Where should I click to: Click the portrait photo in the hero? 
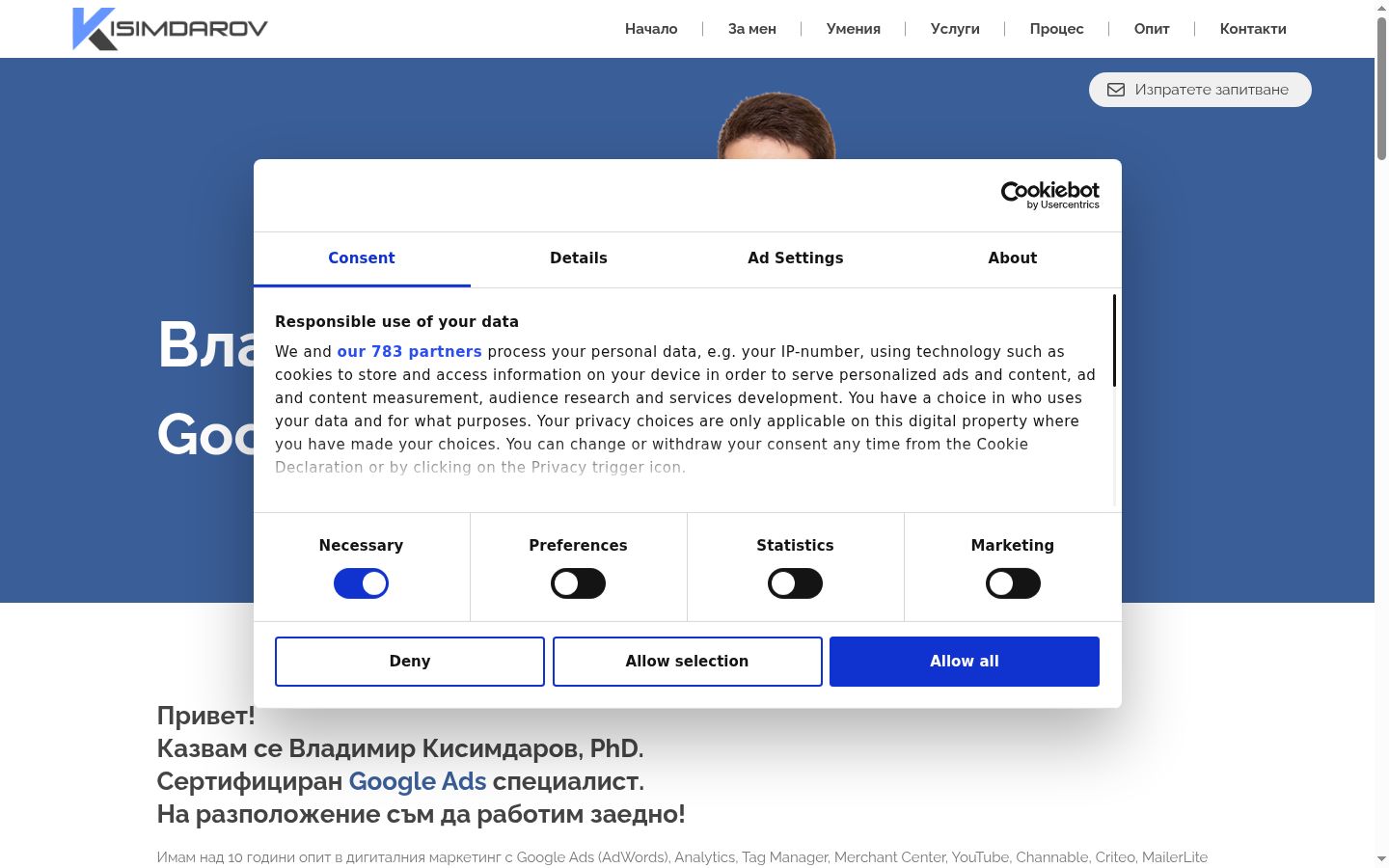click(x=776, y=125)
